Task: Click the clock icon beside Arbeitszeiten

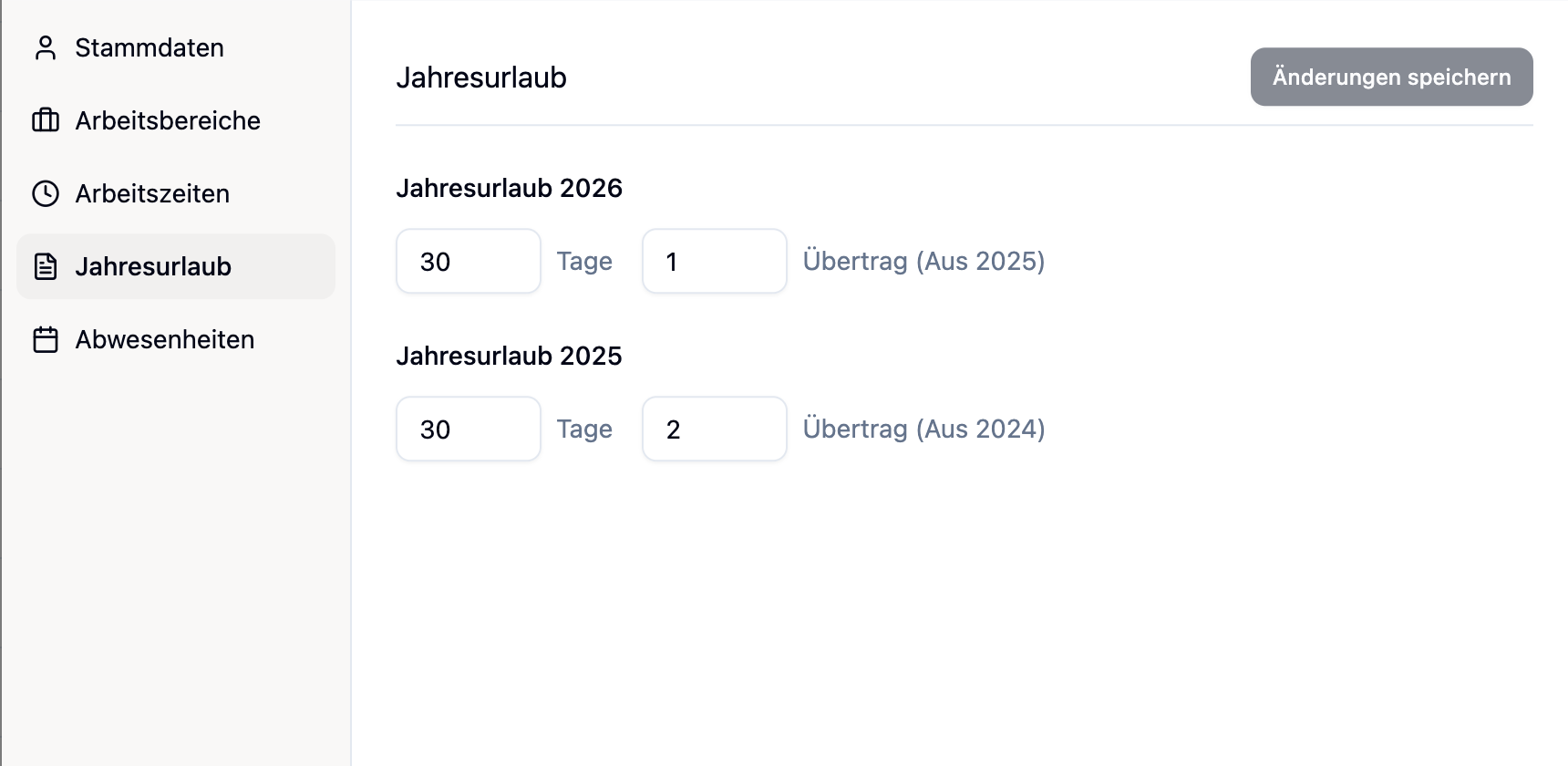Action: click(x=46, y=193)
